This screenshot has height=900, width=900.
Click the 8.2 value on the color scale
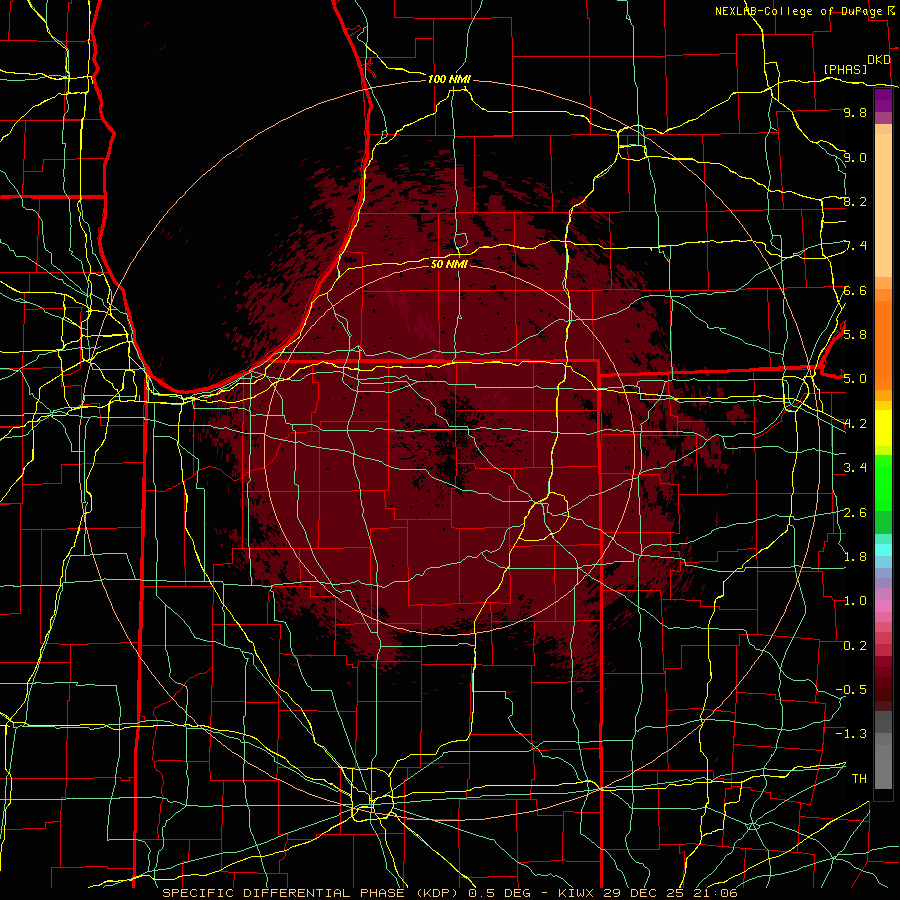coord(855,201)
